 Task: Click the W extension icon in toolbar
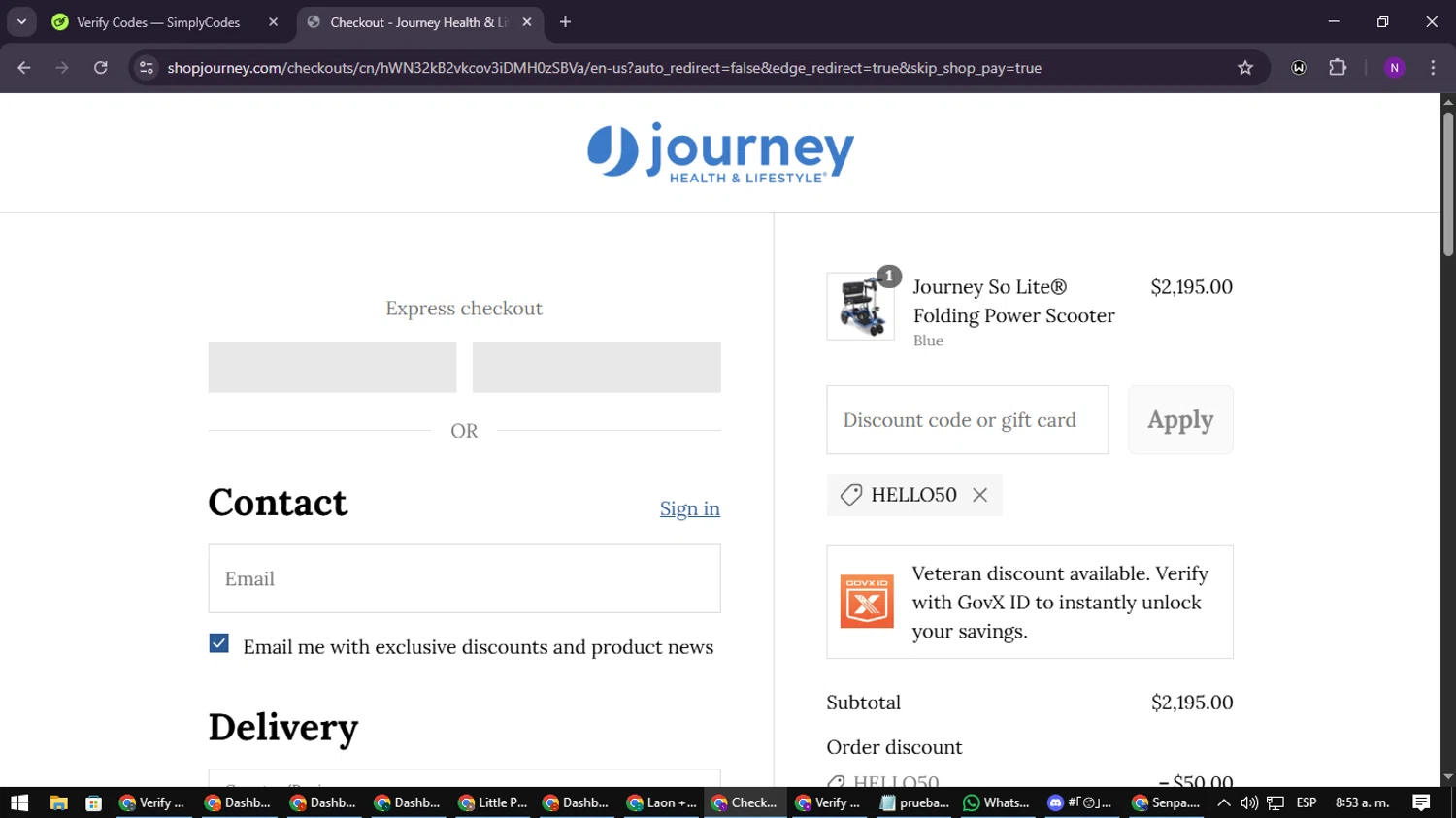(x=1299, y=68)
